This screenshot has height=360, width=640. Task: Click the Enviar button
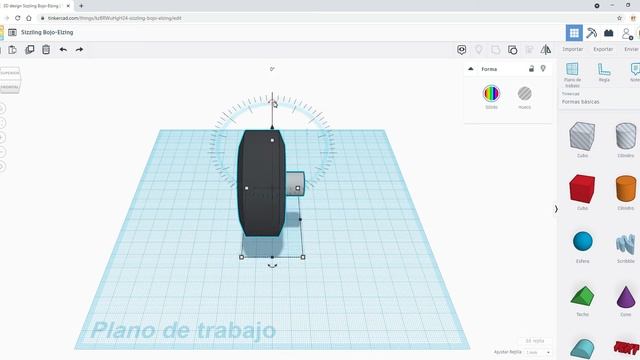coord(631,49)
